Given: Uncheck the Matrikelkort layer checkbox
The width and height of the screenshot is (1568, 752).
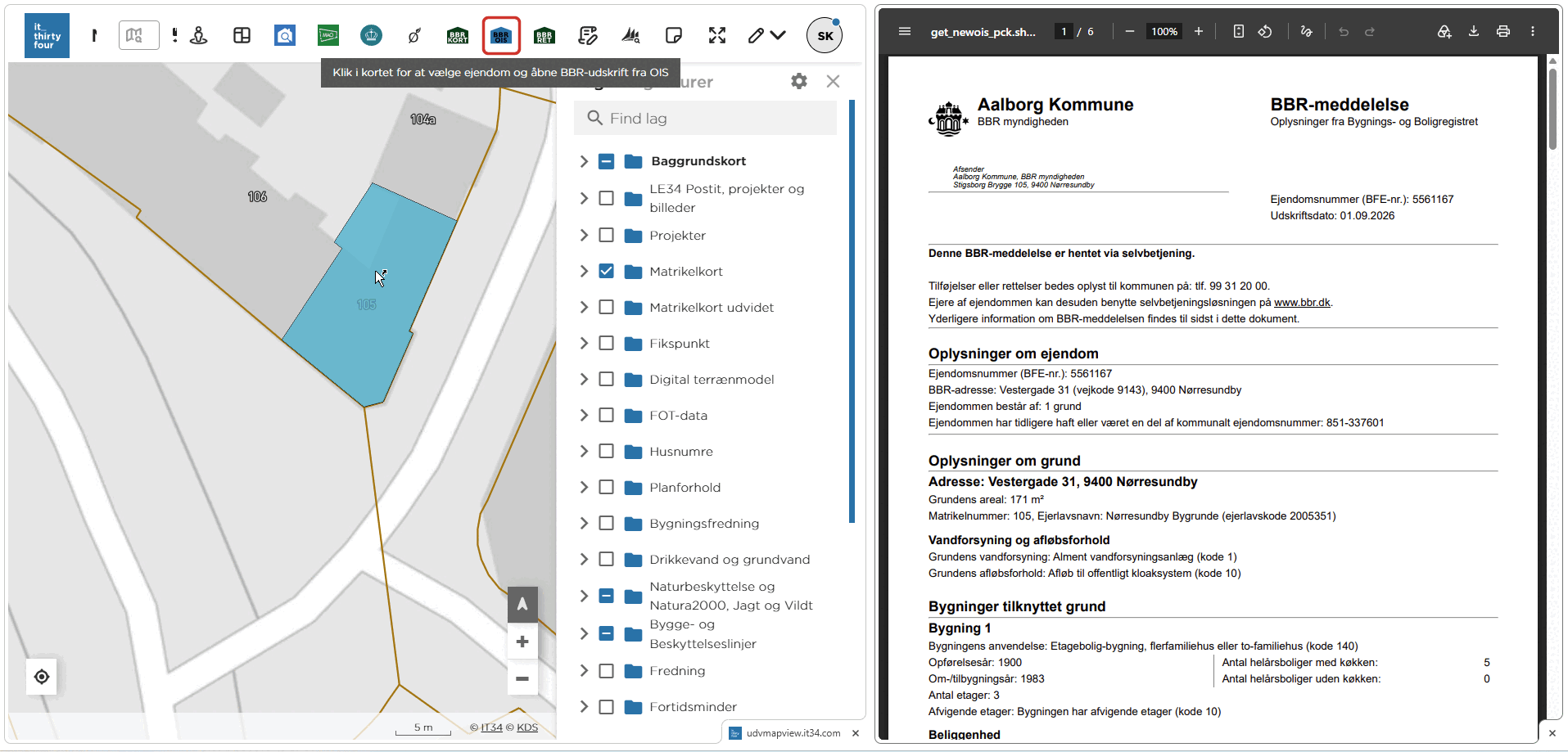Looking at the screenshot, I should (606, 271).
